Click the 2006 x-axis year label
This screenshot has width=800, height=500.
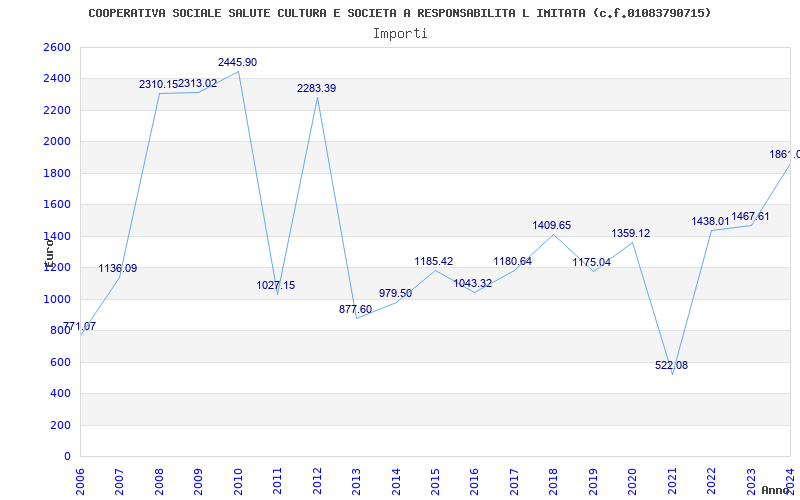[x=81, y=479]
